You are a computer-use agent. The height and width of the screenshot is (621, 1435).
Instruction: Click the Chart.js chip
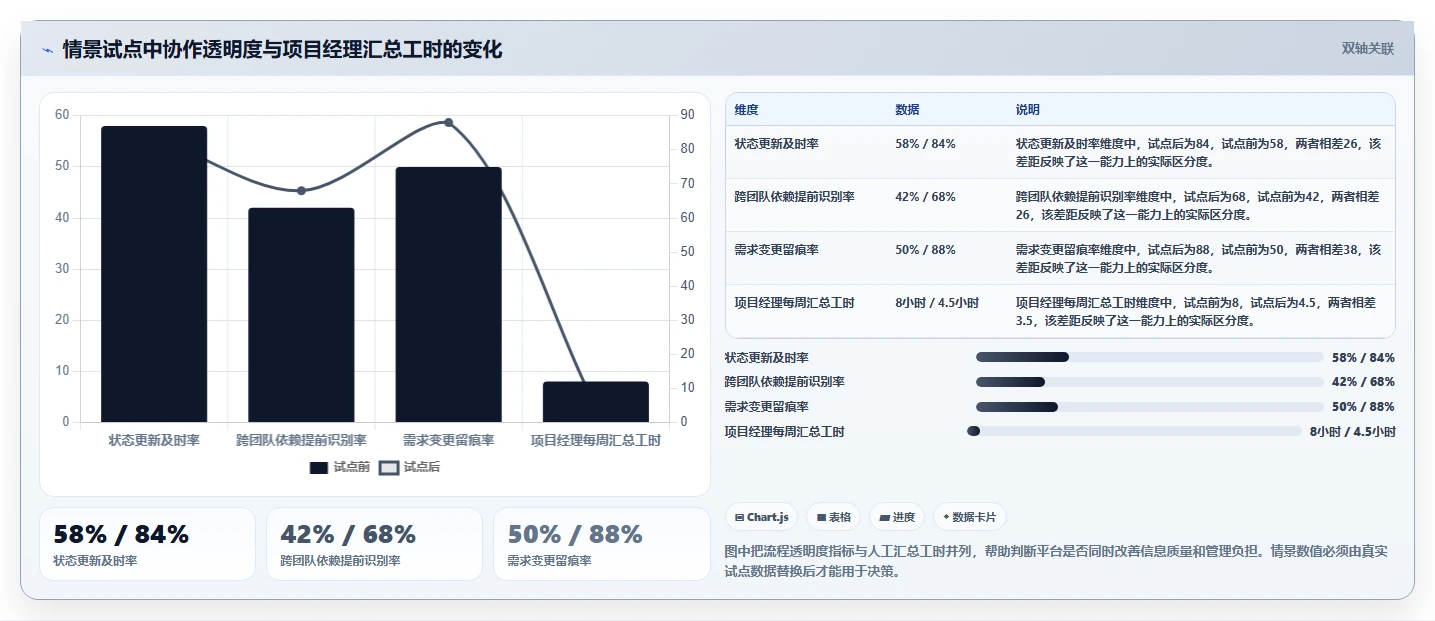761,517
